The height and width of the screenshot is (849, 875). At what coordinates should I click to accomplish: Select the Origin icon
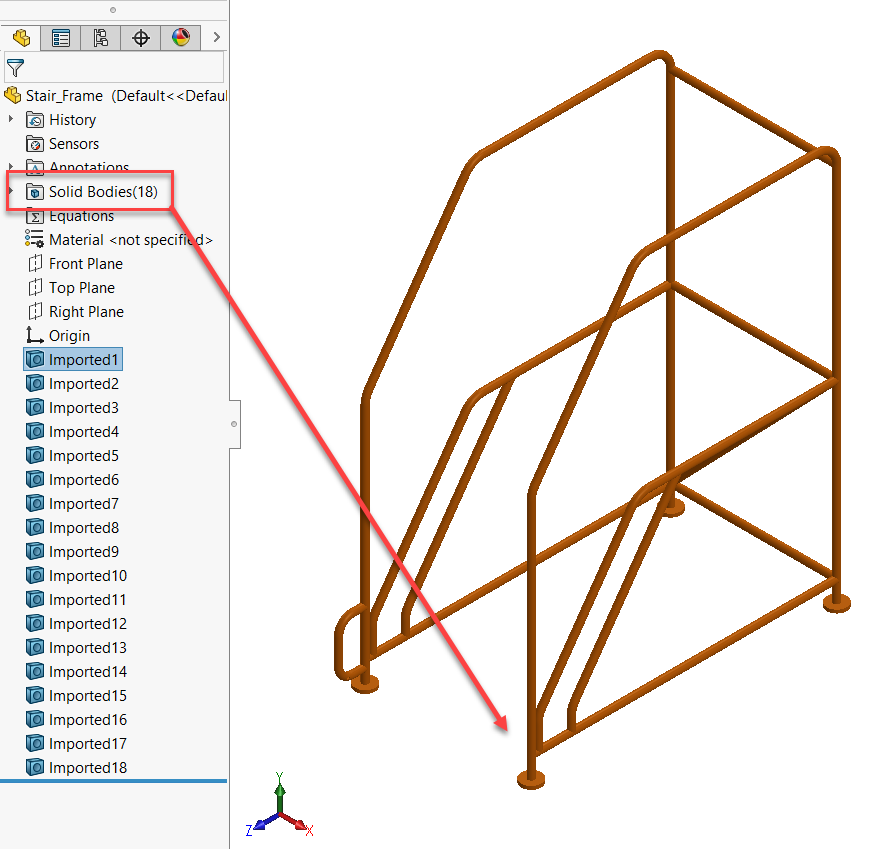(x=35, y=335)
